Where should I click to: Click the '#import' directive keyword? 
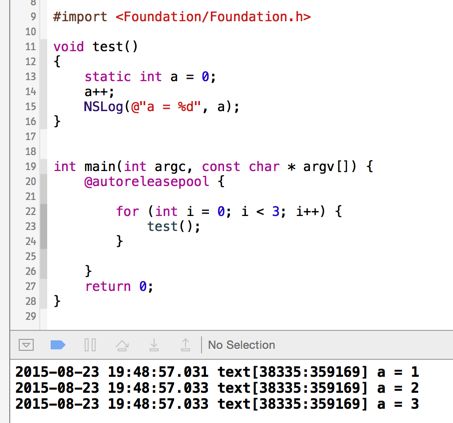[80, 17]
